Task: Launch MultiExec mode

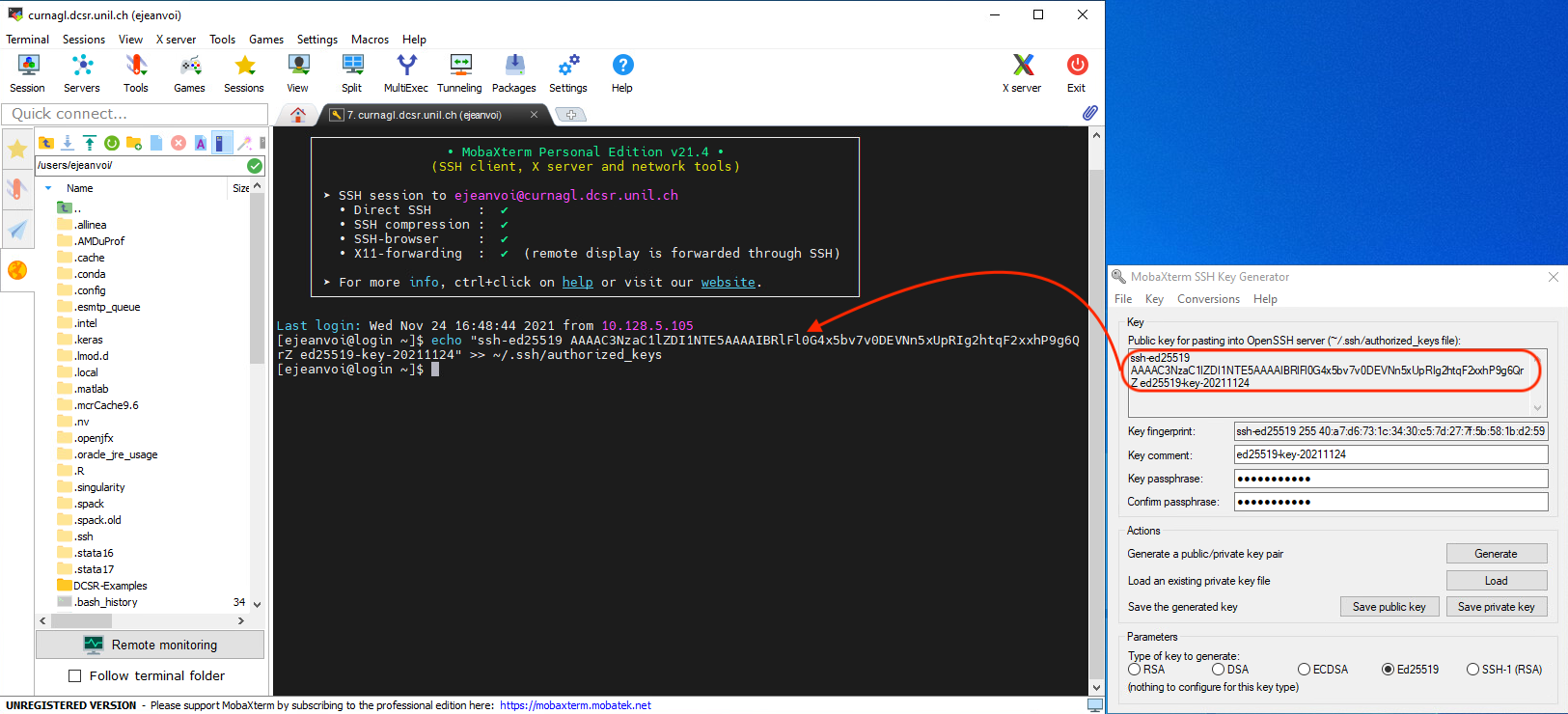Action: click(405, 73)
